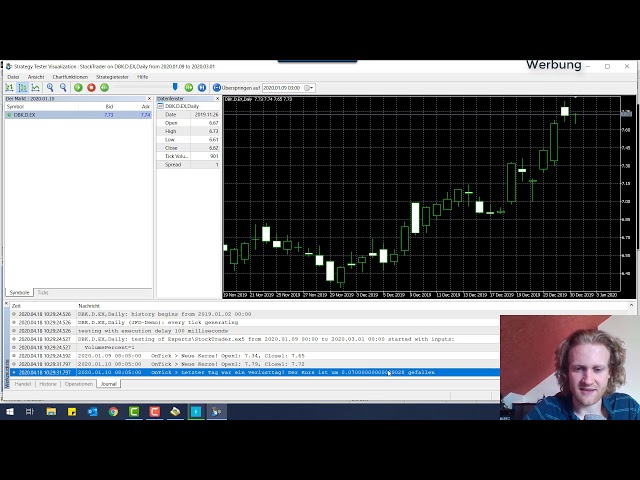Click the green fast-forward playback button
The image size is (640, 480).
tap(188, 88)
